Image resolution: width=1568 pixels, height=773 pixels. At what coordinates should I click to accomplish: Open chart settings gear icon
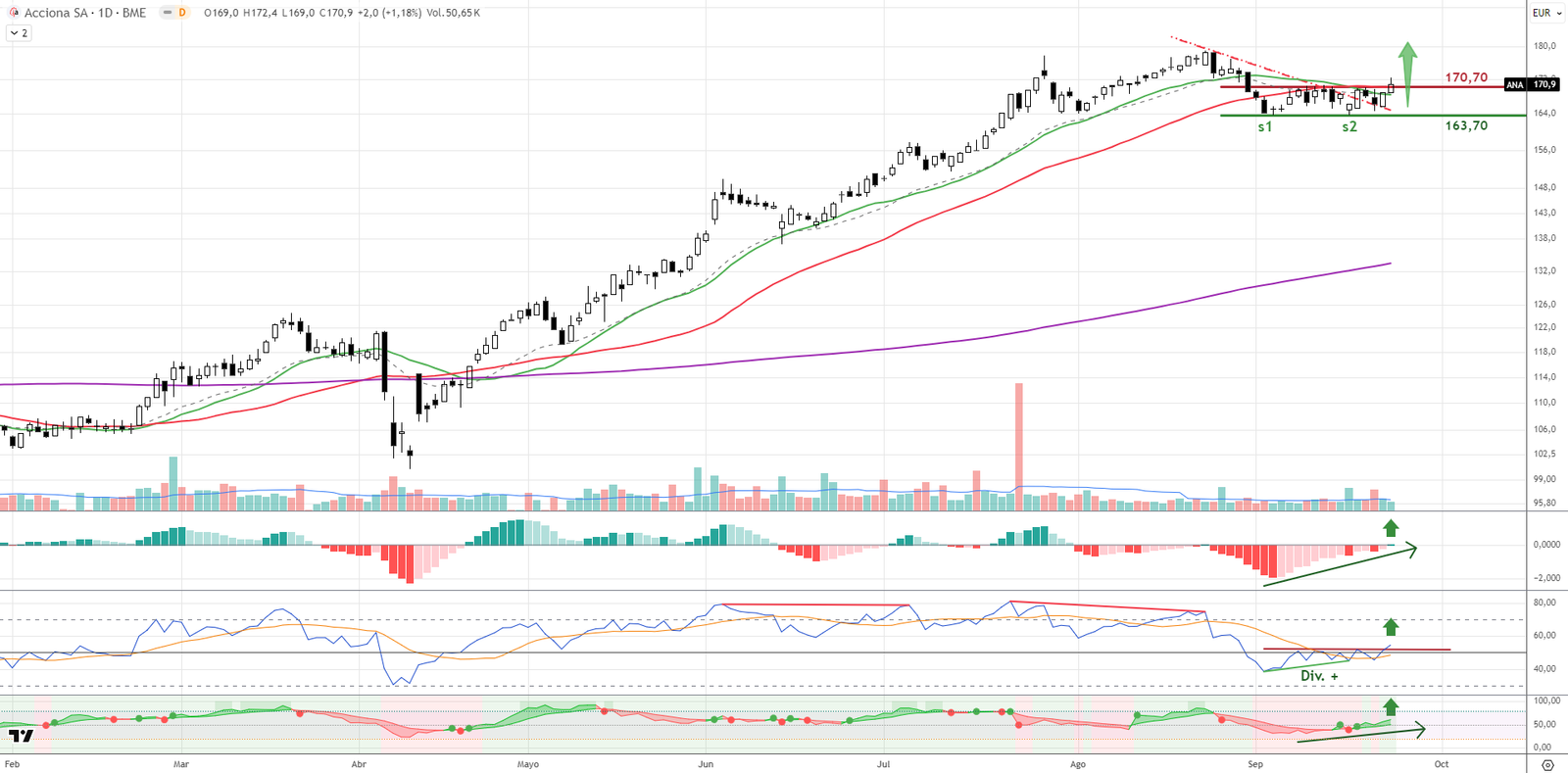click(1547, 764)
